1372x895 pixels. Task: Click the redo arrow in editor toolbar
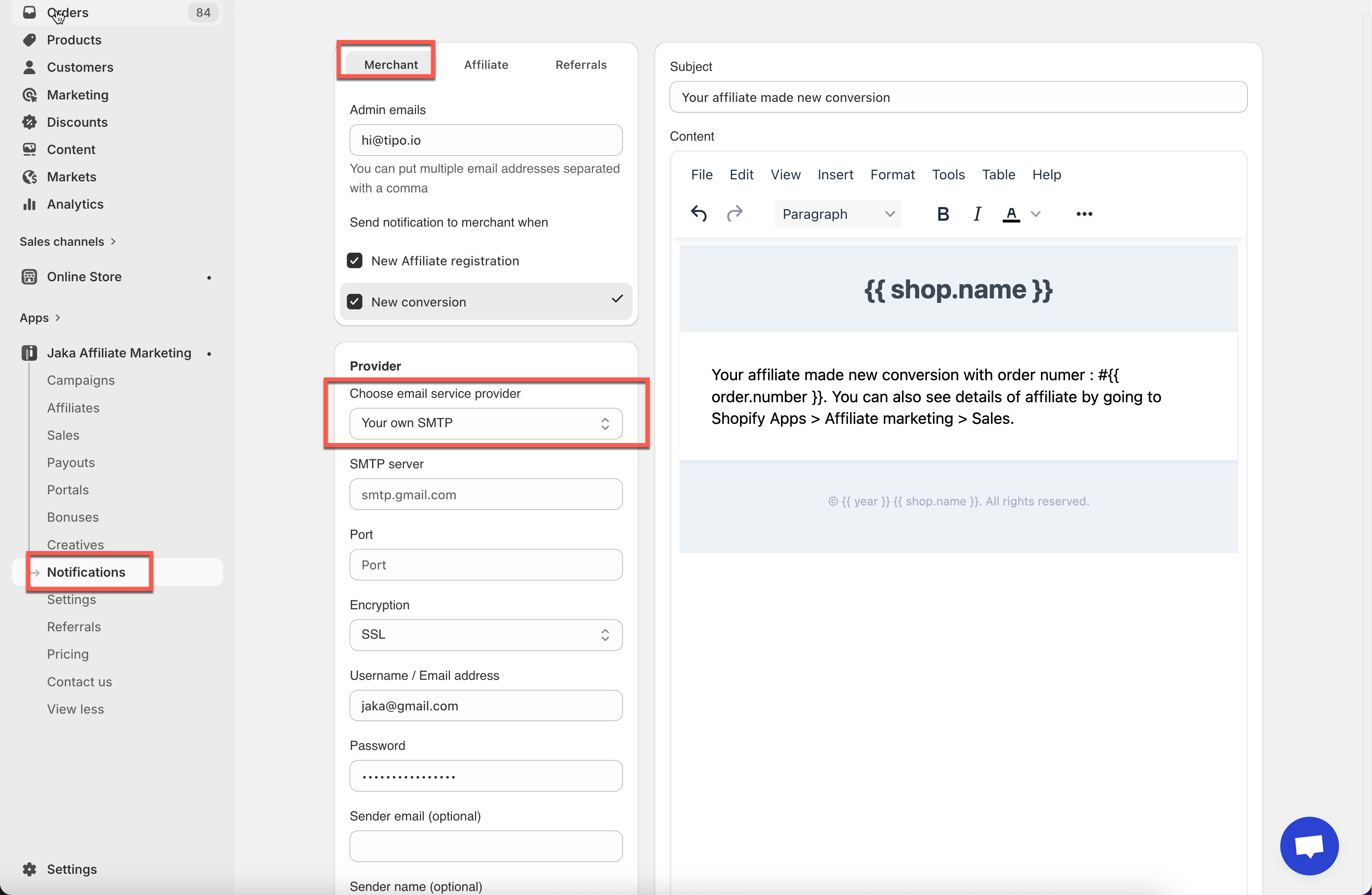(x=735, y=214)
